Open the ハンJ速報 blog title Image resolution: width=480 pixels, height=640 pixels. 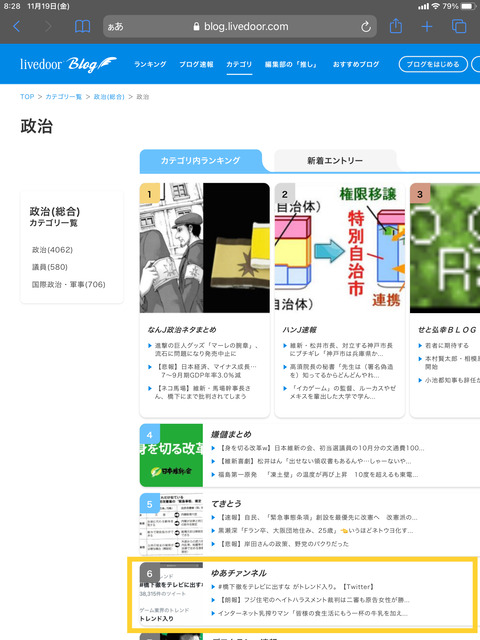point(300,329)
